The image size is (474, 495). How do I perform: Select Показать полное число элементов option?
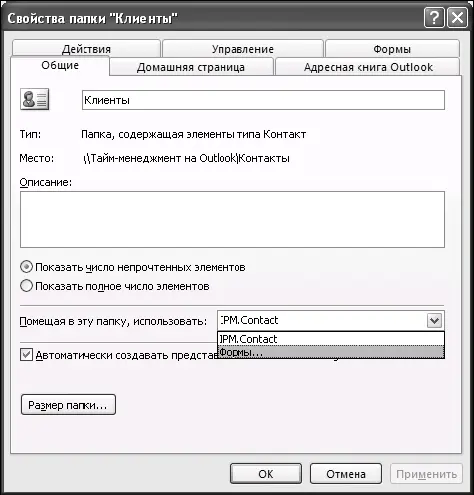[26, 286]
